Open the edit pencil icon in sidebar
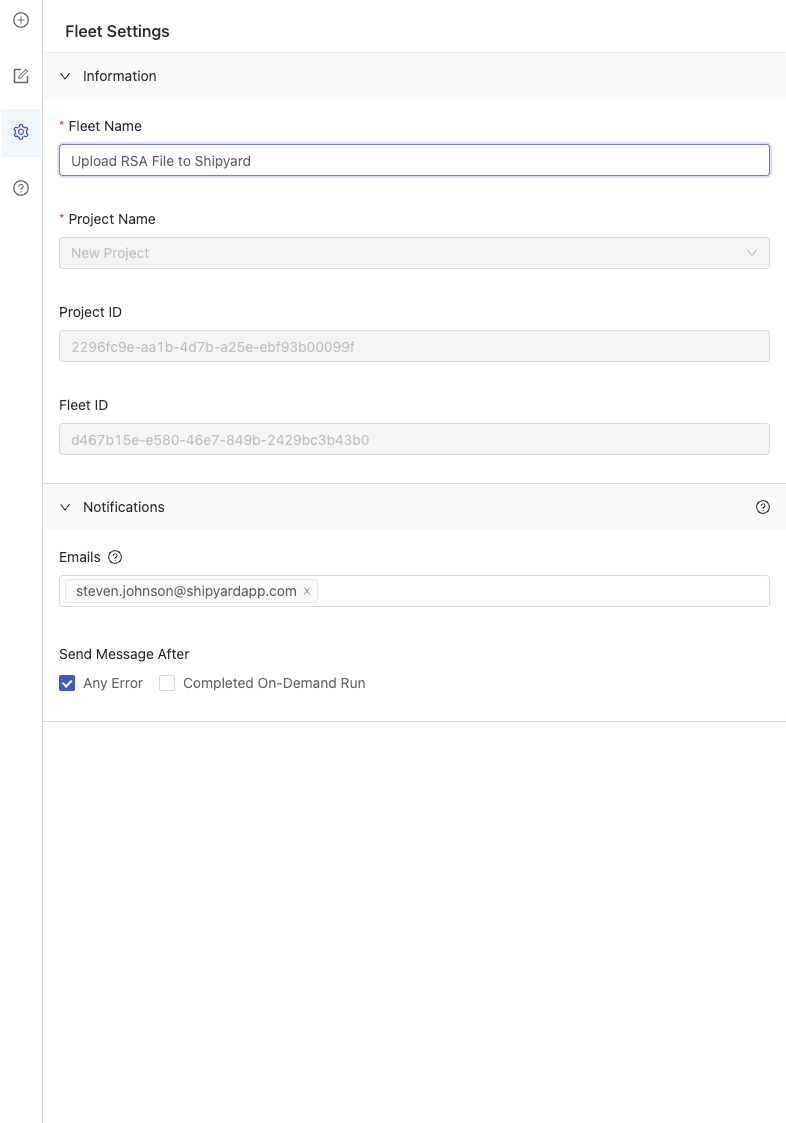The height and width of the screenshot is (1123, 786). click(x=21, y=76)
